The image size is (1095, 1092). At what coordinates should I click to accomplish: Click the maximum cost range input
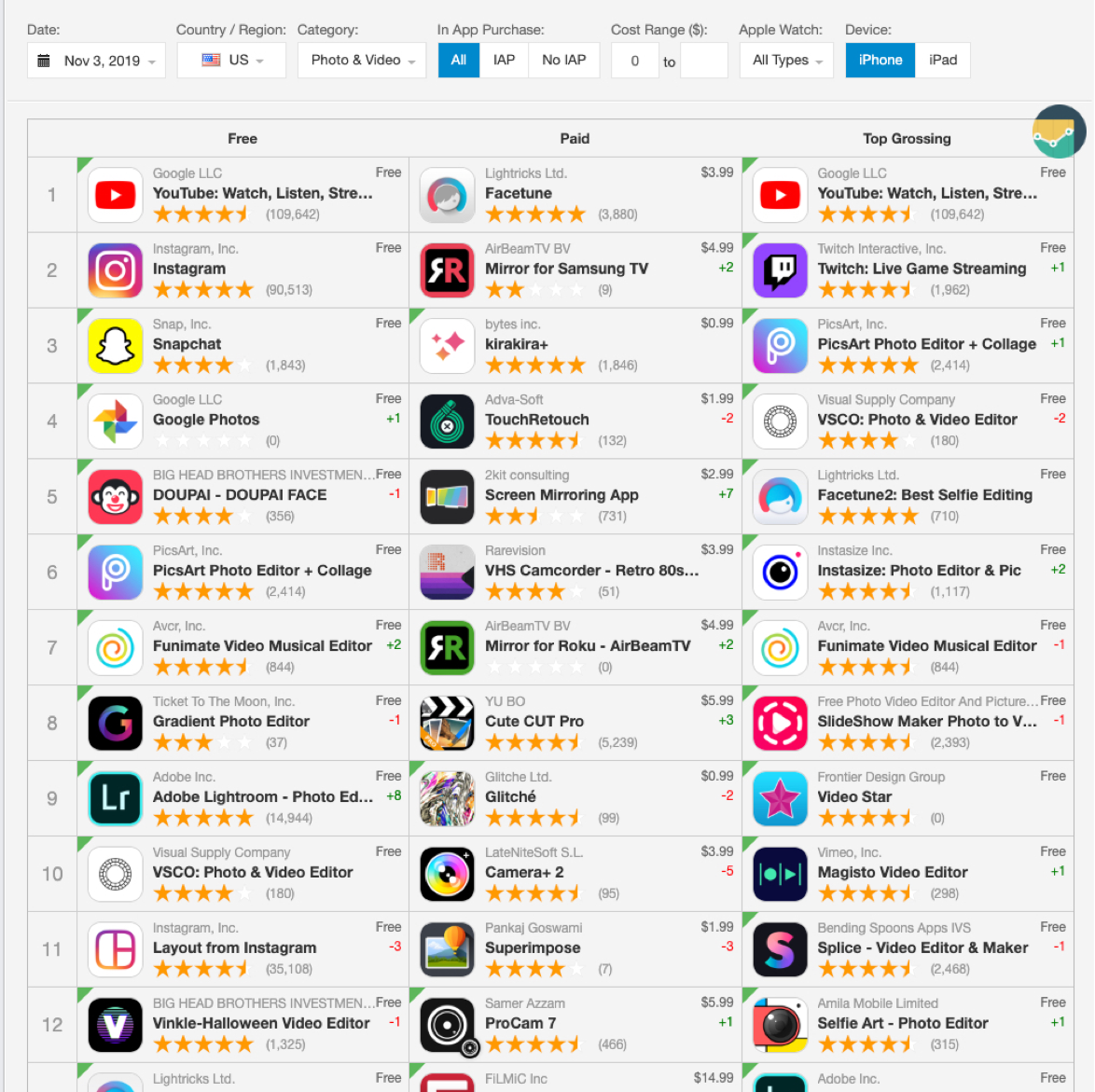pos(704,60)
